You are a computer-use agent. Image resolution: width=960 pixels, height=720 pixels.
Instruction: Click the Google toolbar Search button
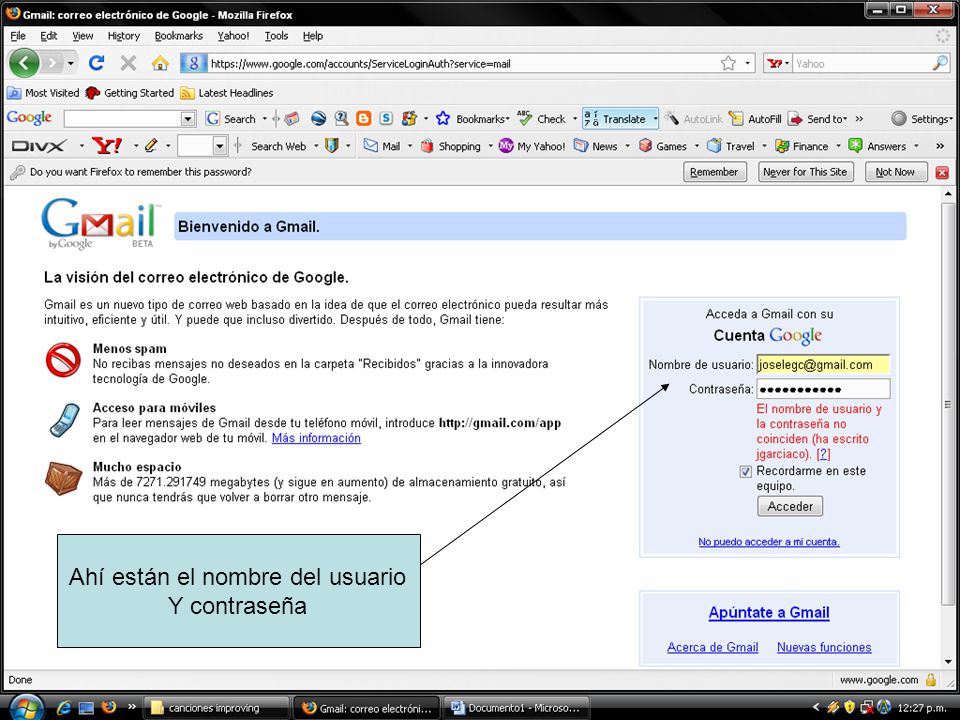coord(231,119)
